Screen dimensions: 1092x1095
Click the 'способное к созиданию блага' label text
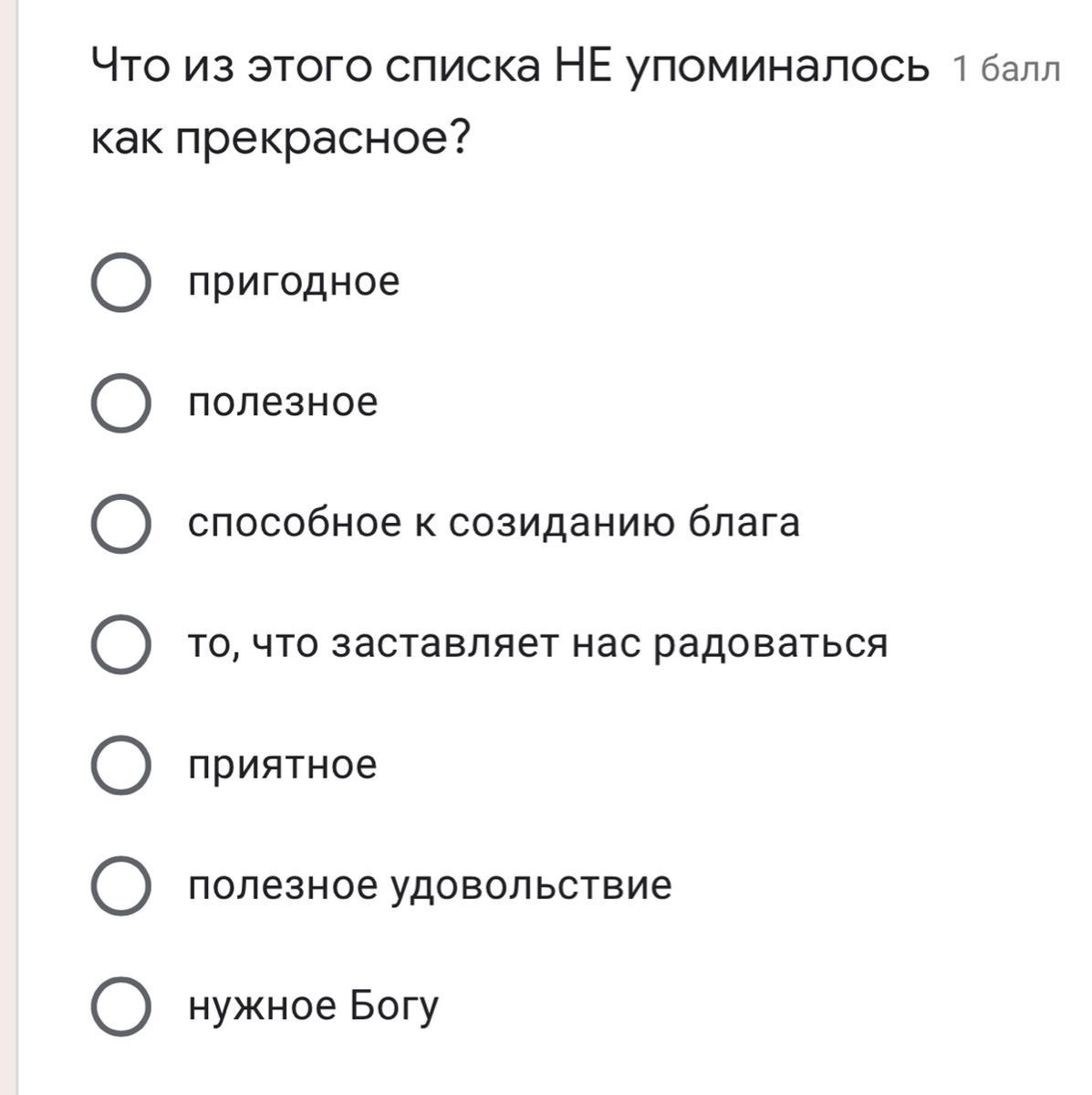coord(494,523)
